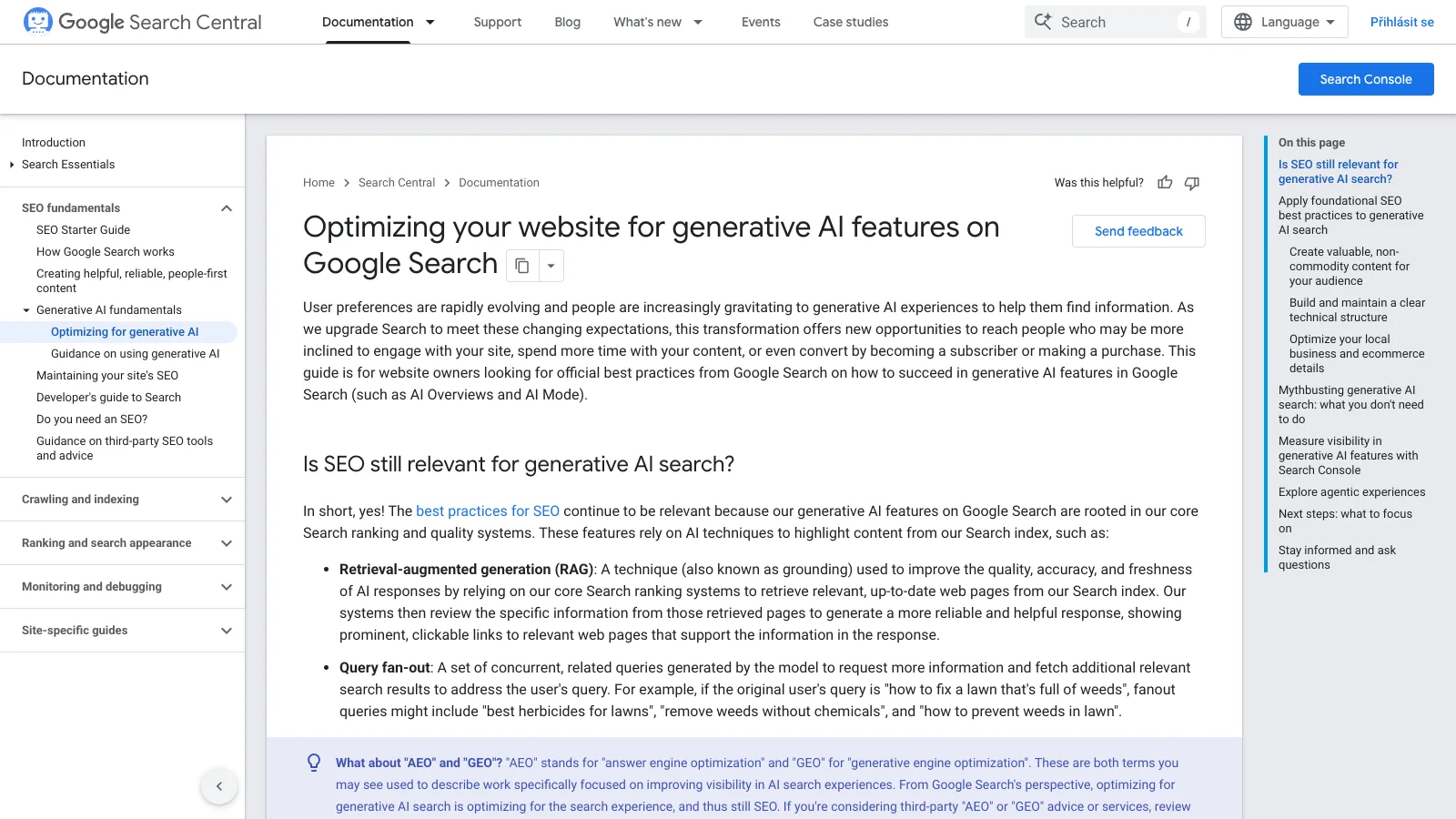Open Maintaining your site's SEO
The height and width of the screenshot is (819, 1456).
[107, 376]
